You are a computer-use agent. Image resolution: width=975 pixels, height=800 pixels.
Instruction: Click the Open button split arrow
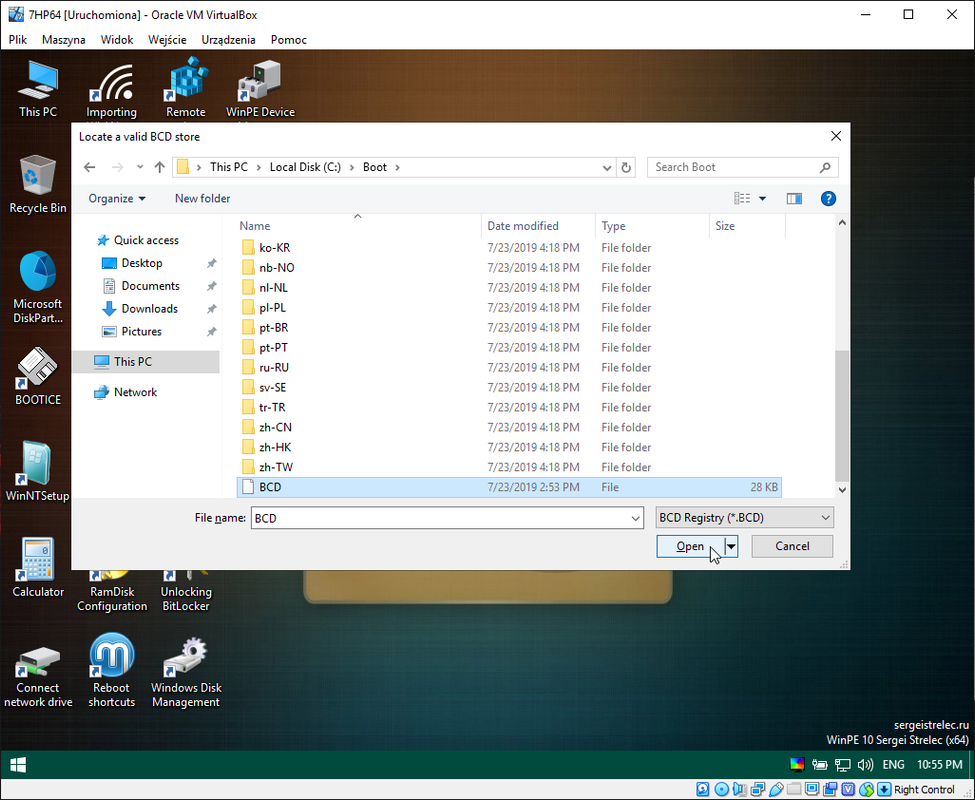pos(731,546)
